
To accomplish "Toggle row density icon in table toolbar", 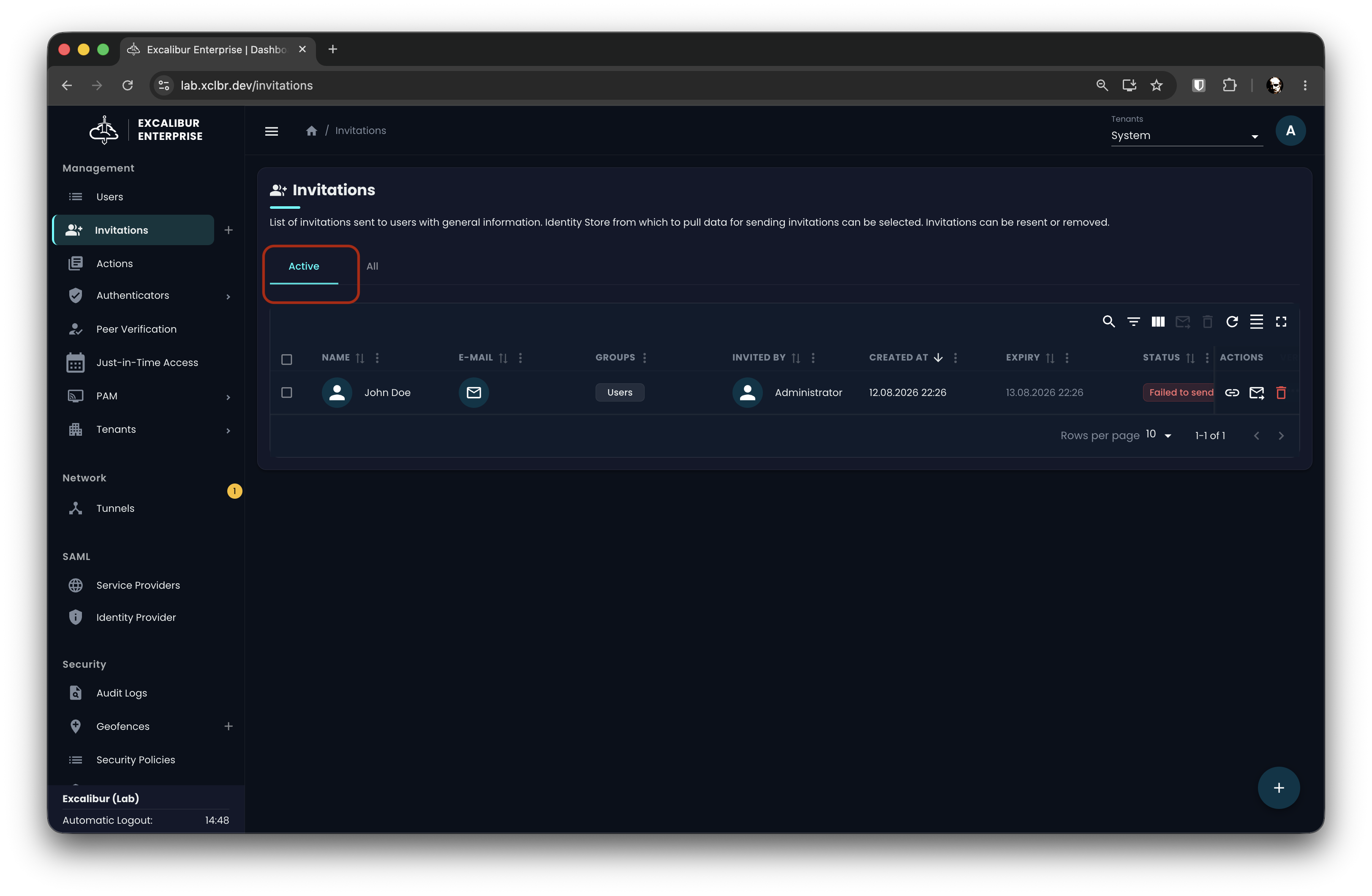I will [1256, 321].
